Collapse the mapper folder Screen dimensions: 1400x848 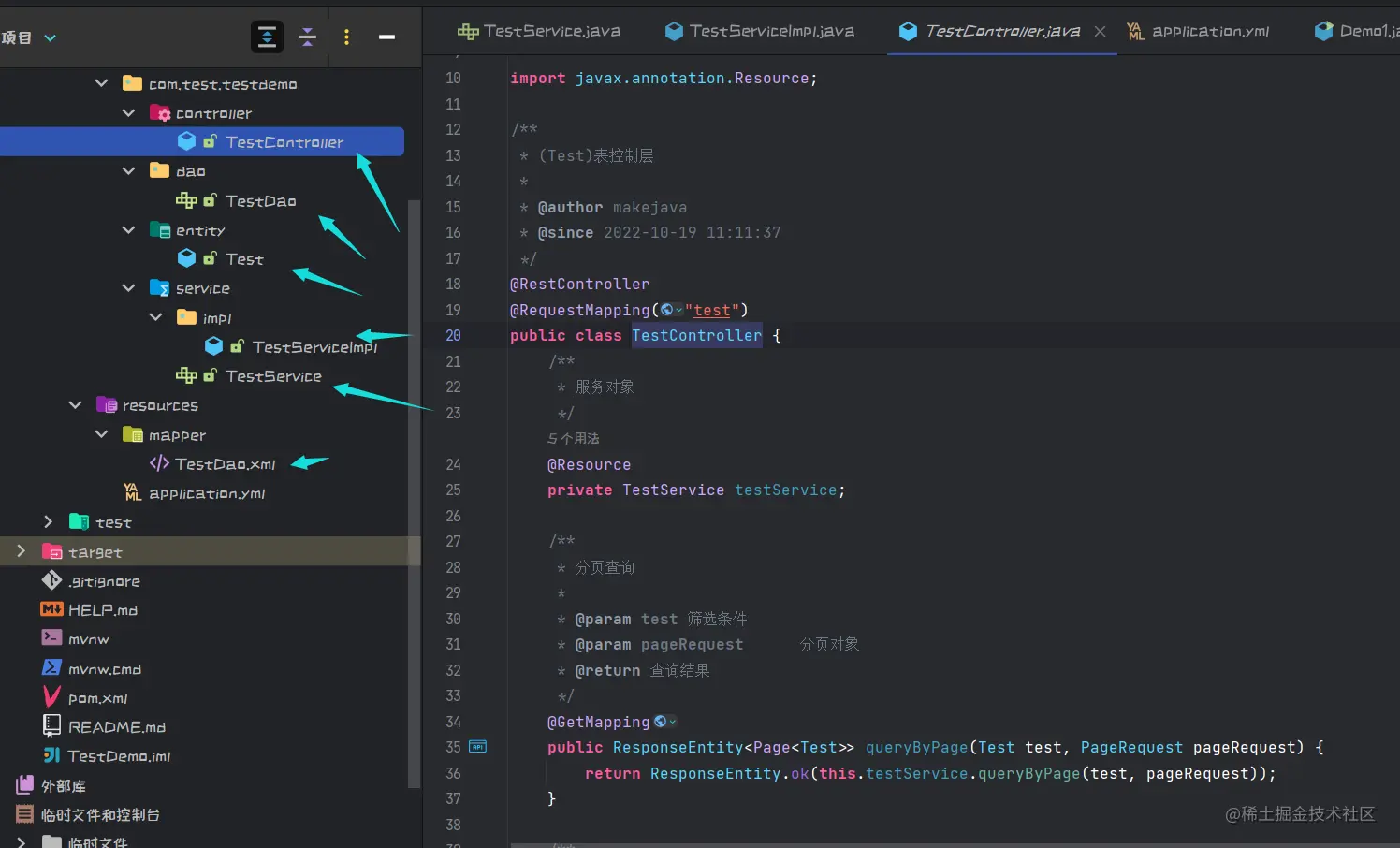coord(101,434)
